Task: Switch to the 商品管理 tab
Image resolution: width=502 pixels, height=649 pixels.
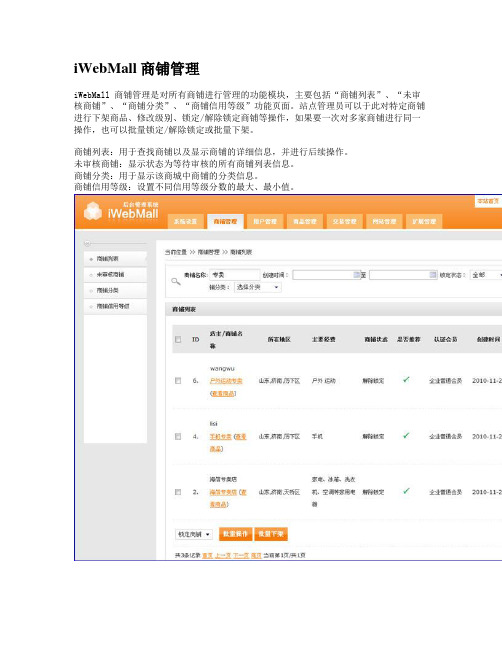Action: [x=305, y=221]
